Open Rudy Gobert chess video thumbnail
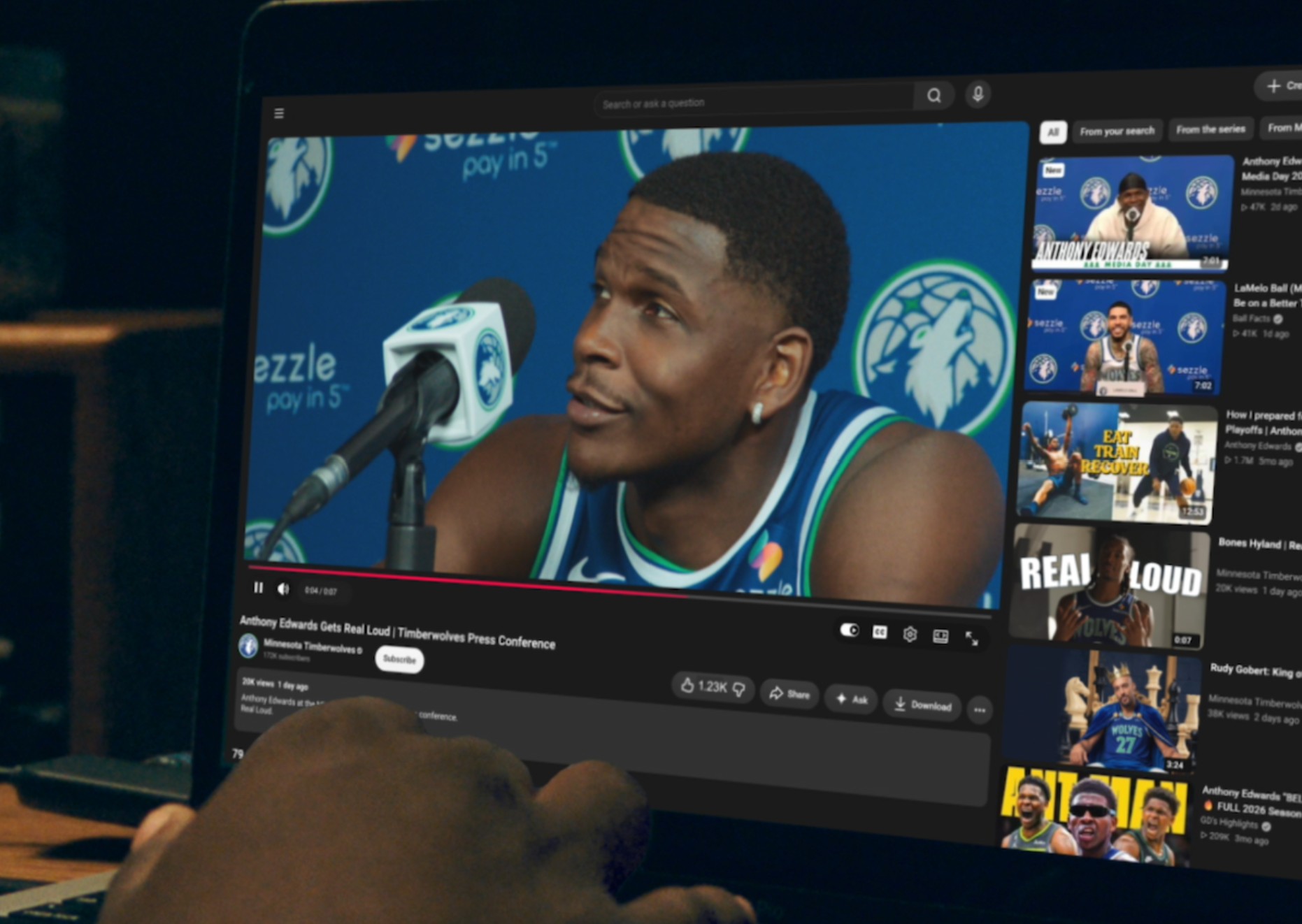Viewport: 1302px width, 924px height. pos(1101,709)
